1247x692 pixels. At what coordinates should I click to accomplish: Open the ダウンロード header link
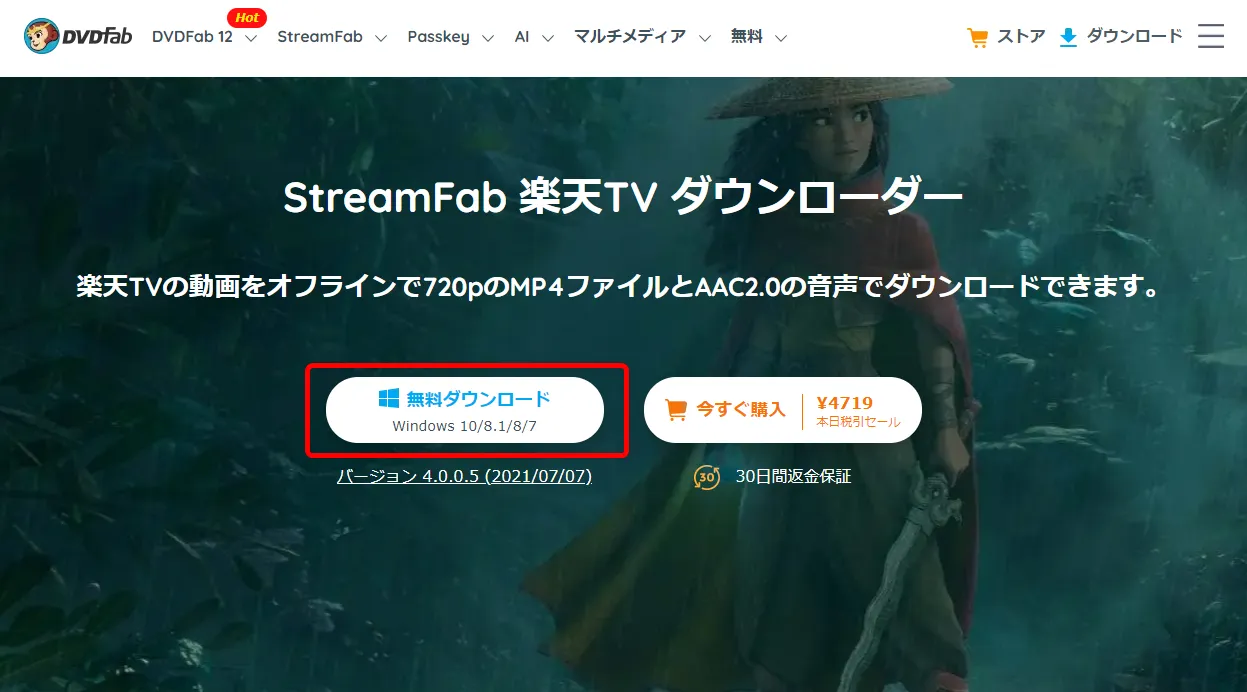pos(1135,37)
